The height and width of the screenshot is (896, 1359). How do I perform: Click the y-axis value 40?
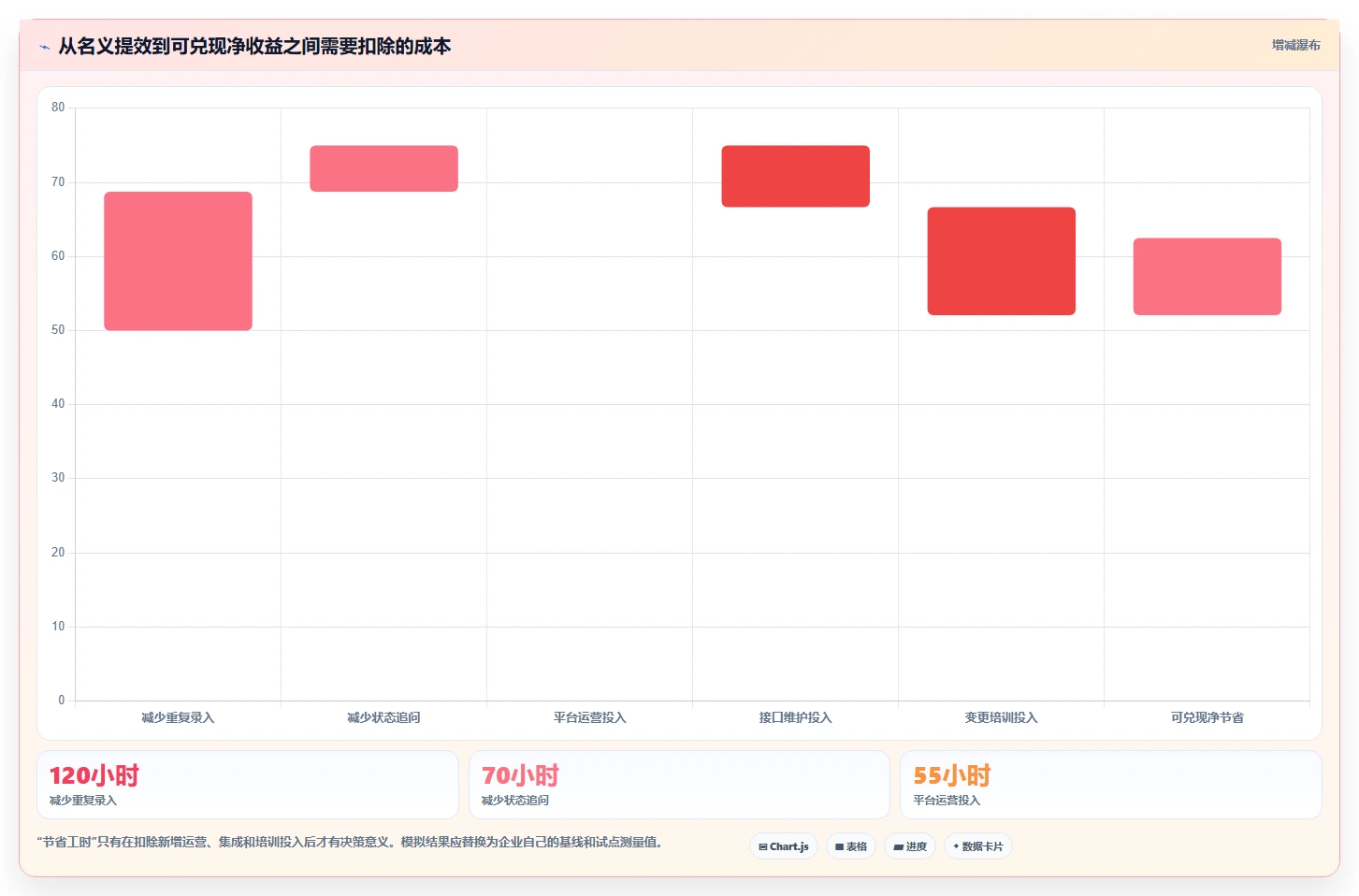58,404
